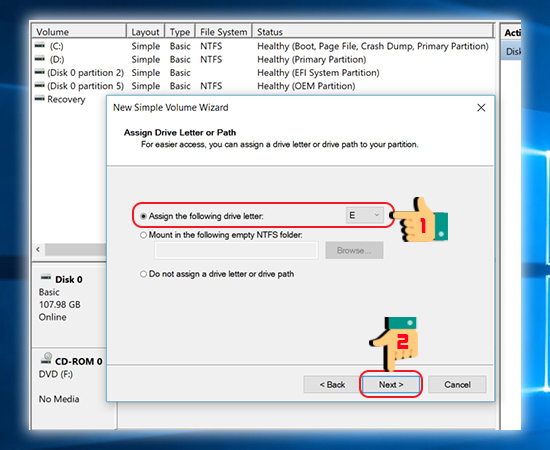Click the volume list left scroll arrow
The width and height of the screenshot is (550, 450).
coord(38,250)
